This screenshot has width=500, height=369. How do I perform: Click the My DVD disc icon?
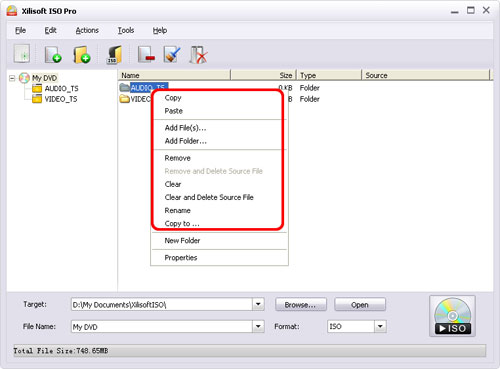tap(24, 78)
